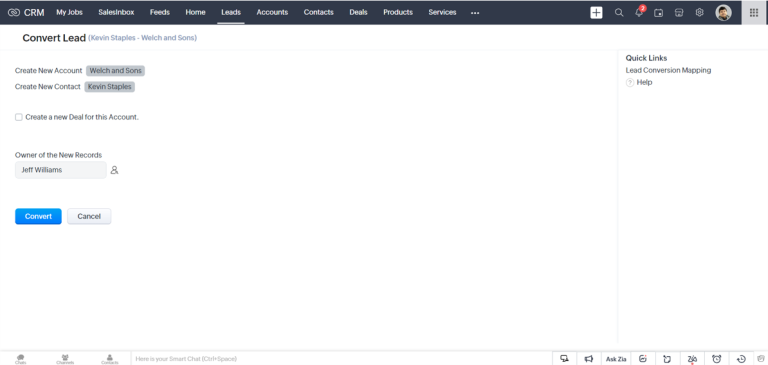Go to Contacts tab in top navigation
The image size is (768, 365).
tap(318, 12)
